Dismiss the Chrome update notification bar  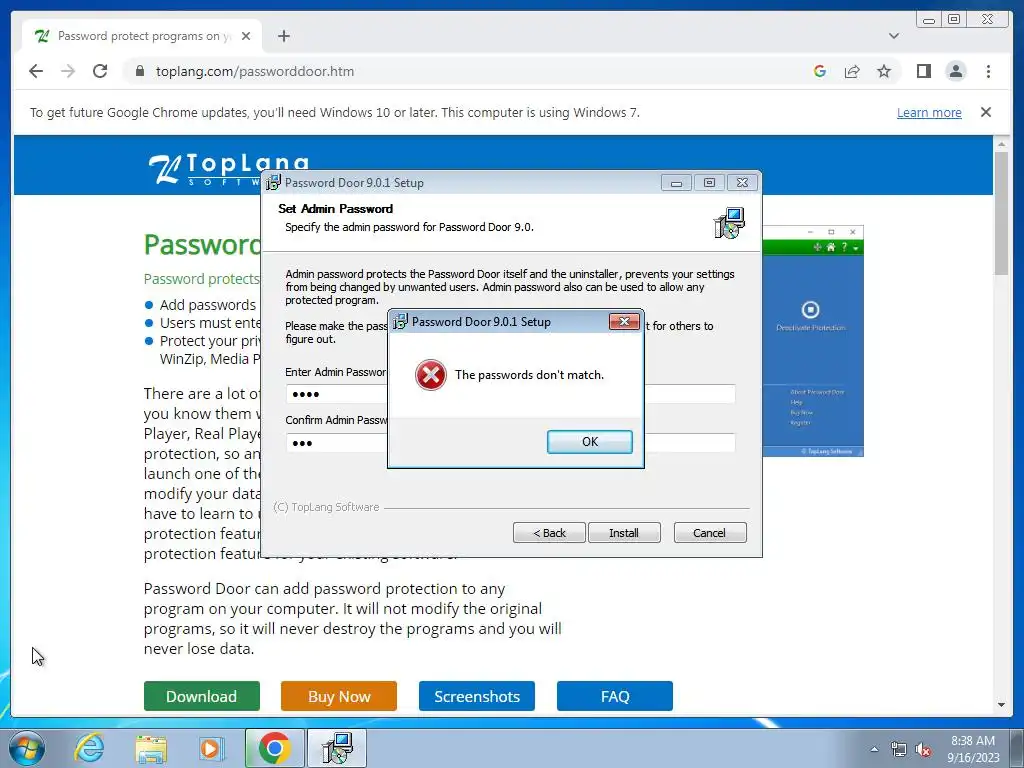coord(985,112)
